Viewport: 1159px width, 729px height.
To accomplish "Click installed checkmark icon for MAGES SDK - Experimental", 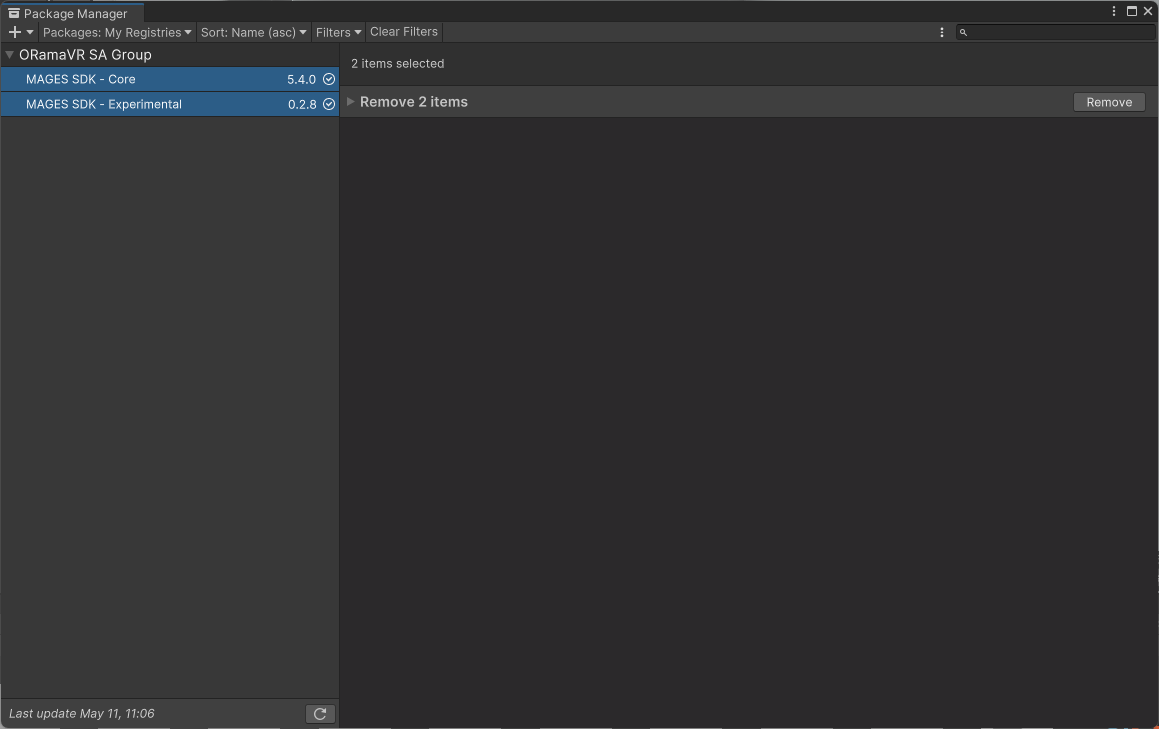I will click(329, 104).
